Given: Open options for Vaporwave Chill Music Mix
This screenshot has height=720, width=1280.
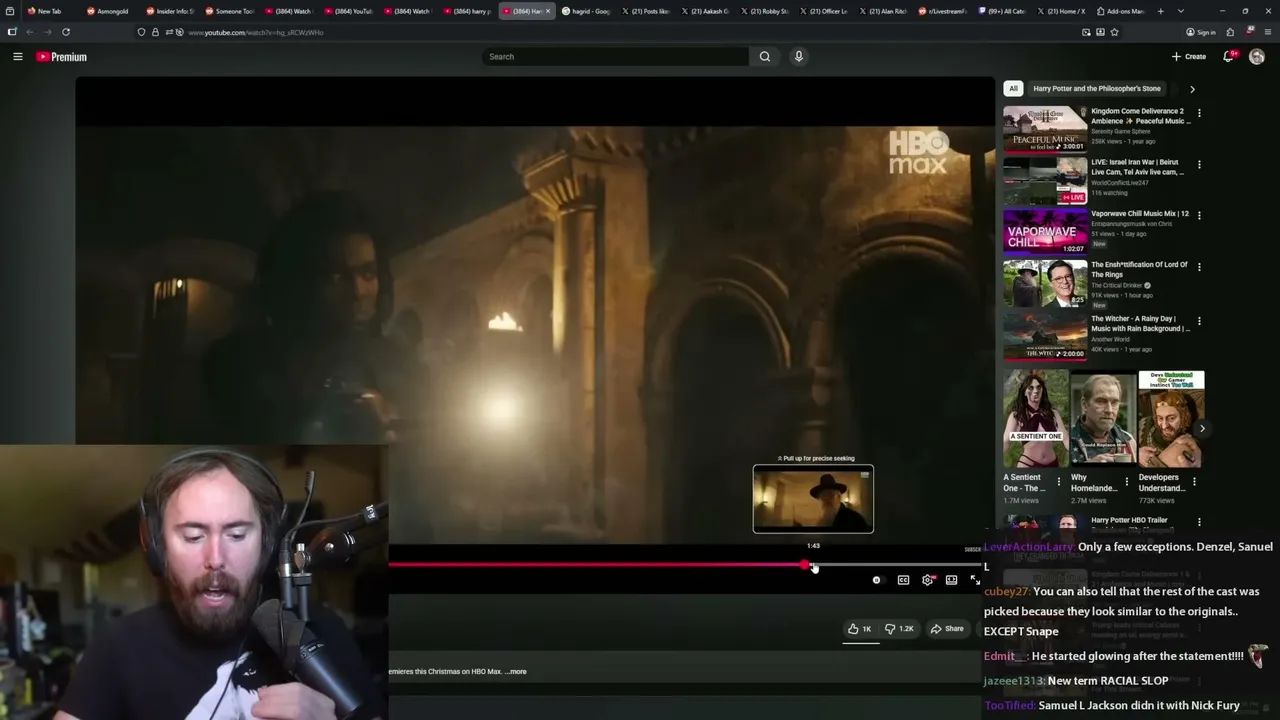Looking at the screenshot, I should pyautogui.click(x=1199, y=215).
